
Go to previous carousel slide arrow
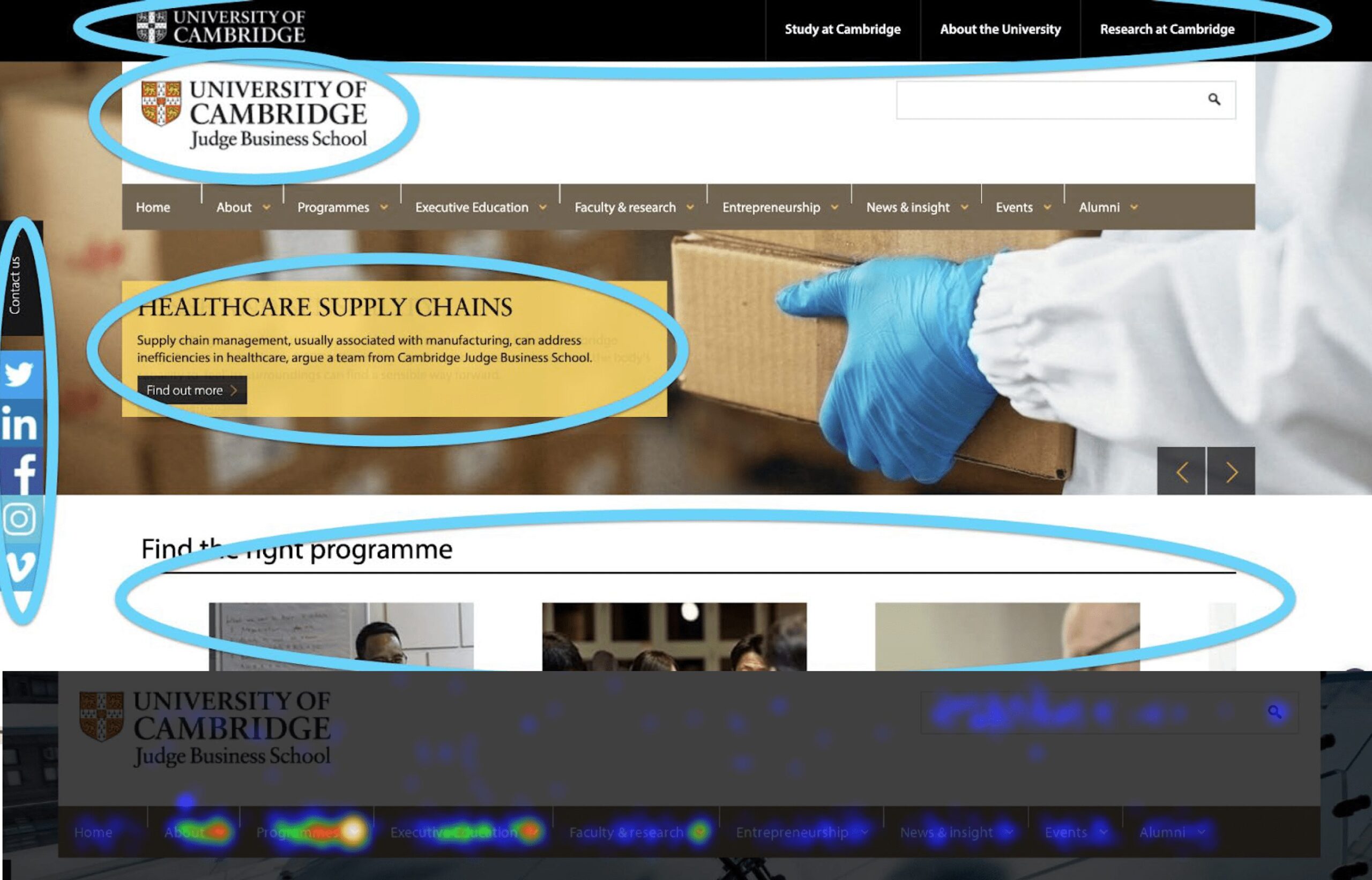point(1181,472)
